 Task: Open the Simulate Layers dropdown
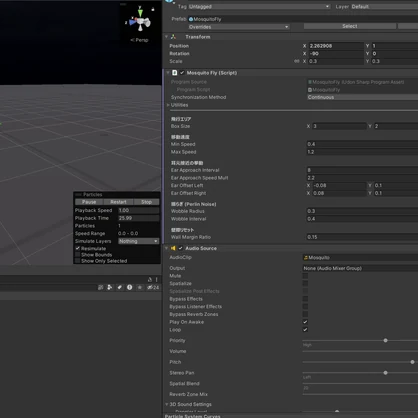139,241
